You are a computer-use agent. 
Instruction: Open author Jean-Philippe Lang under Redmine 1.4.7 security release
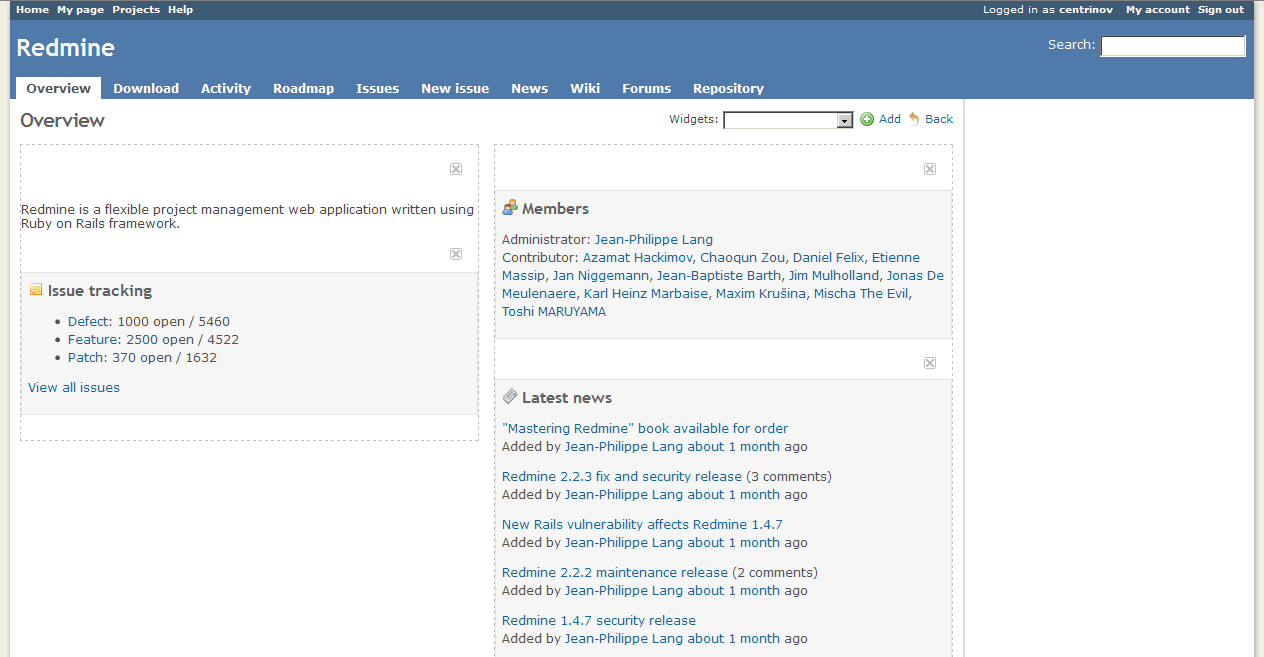click(x=624, y=639)
